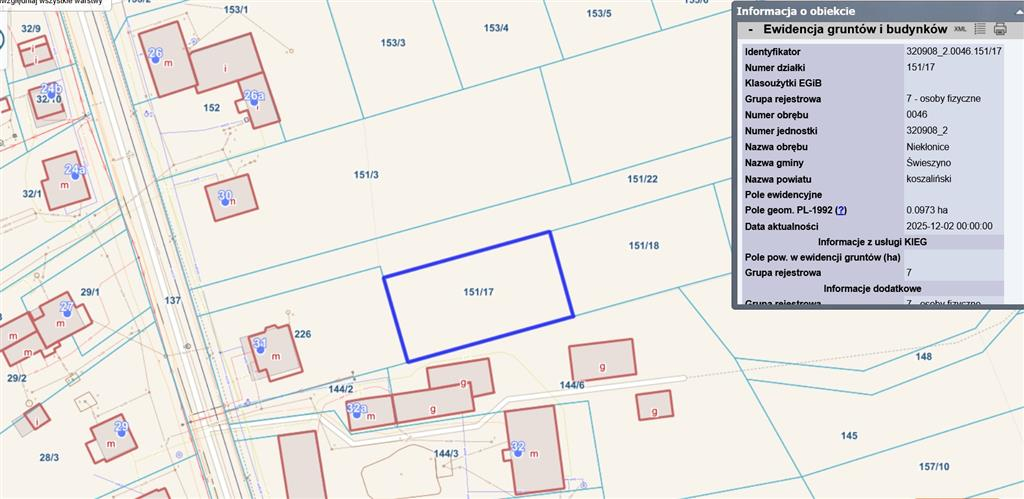Select parcel 151/18 on the map

tap(642, 246)
